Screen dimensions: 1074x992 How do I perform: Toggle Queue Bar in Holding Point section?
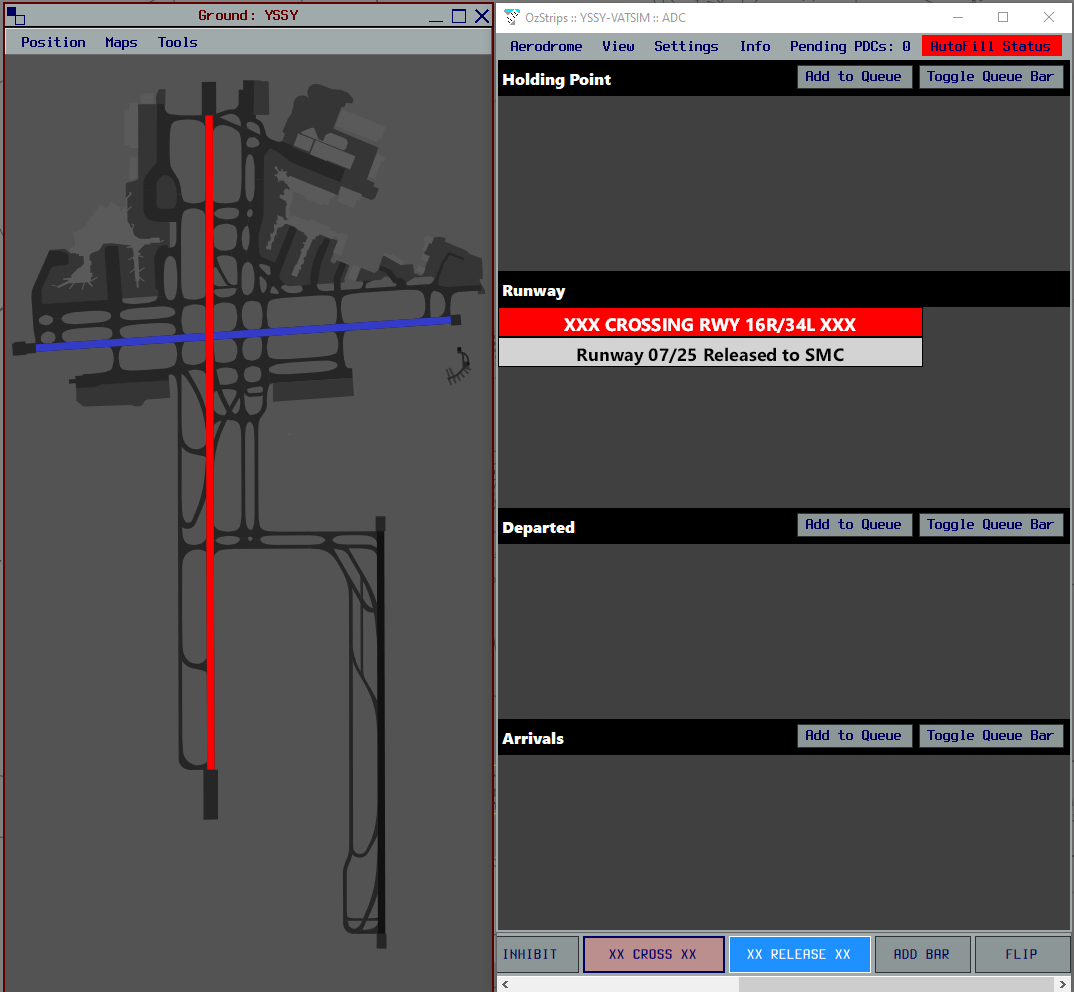point(990,77)
